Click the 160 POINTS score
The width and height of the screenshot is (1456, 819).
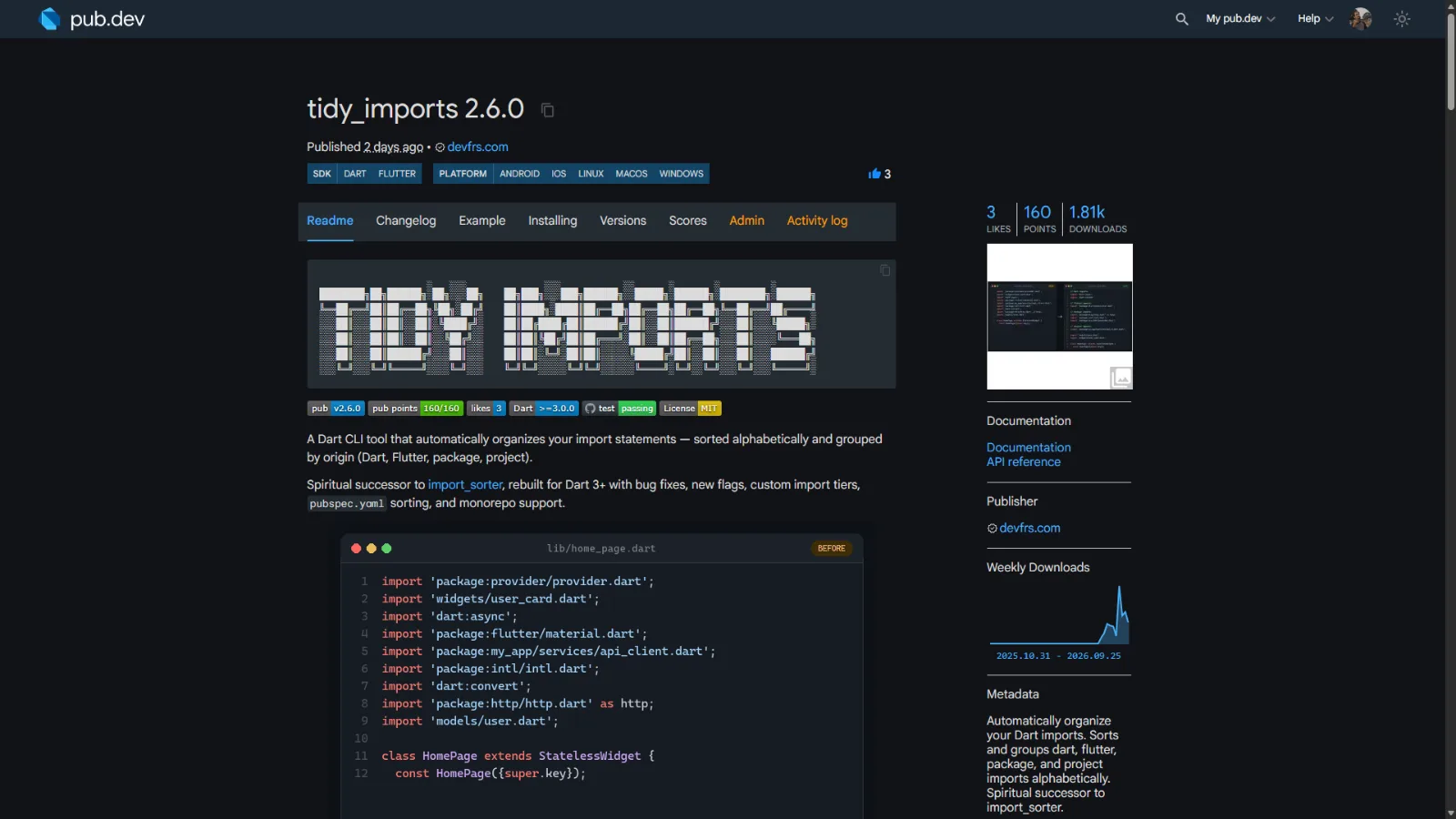[x=1039, y=218]
